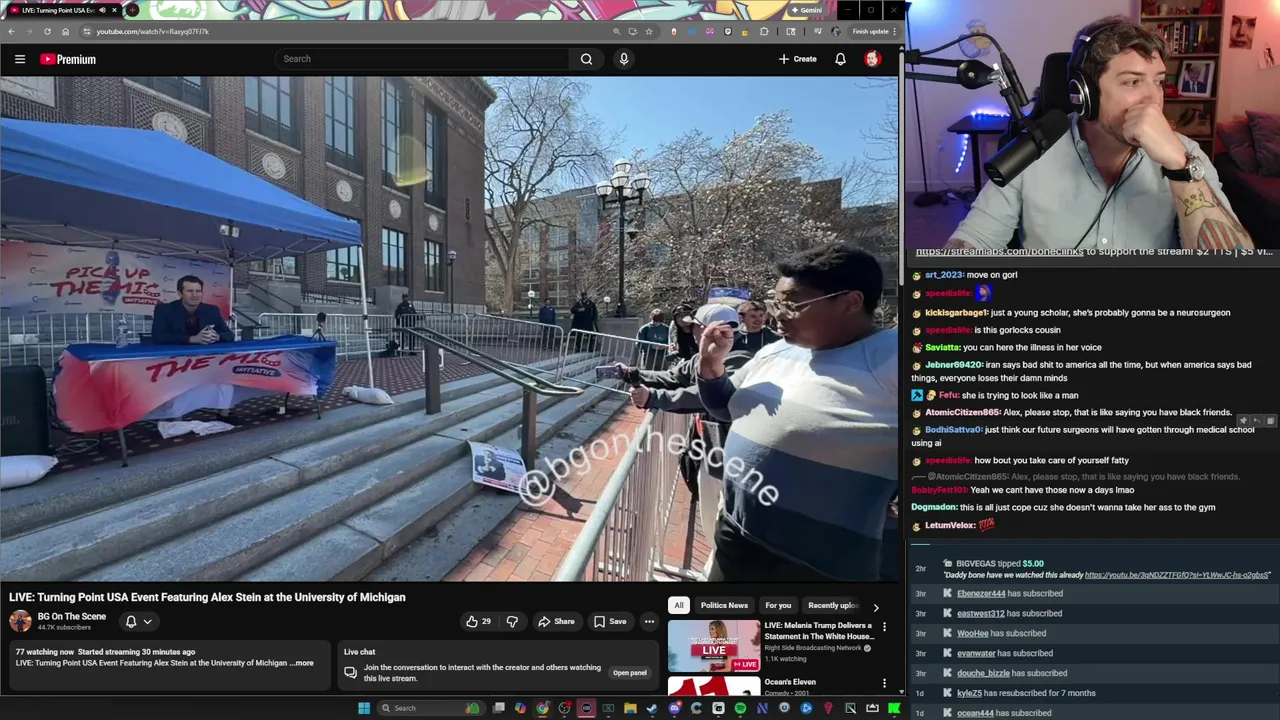Open the browser extensions puzzle icon
Screen dimensions: 1280x720
pos(764,31)
